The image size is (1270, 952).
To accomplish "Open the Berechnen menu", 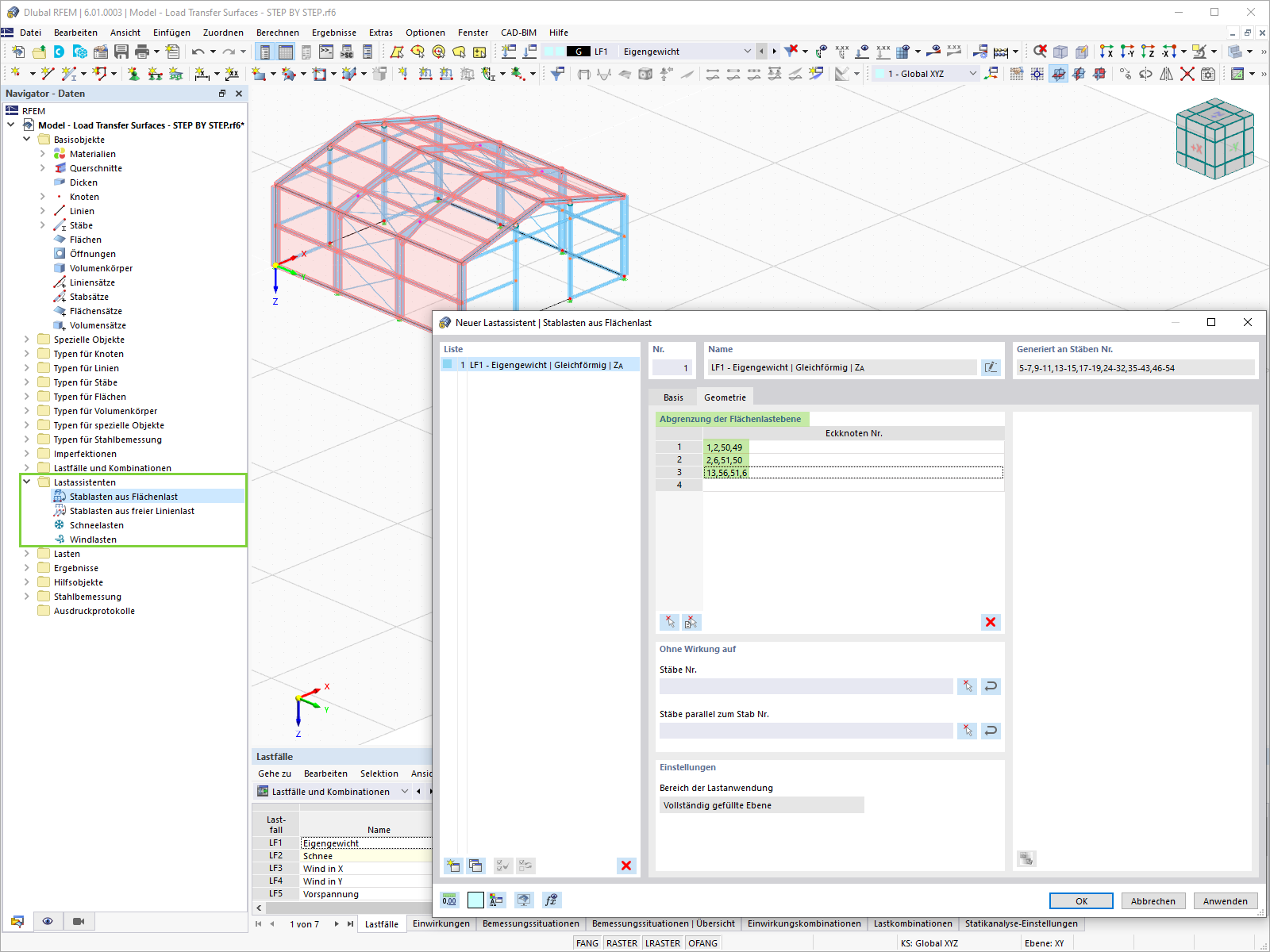I will tap(277, 33).
